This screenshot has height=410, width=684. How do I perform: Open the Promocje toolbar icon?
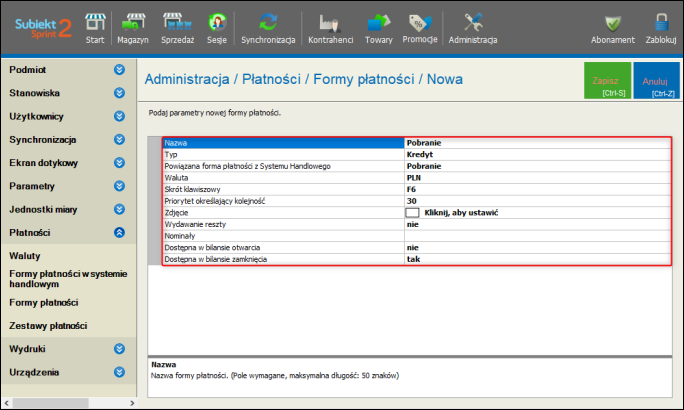[420, 27]
